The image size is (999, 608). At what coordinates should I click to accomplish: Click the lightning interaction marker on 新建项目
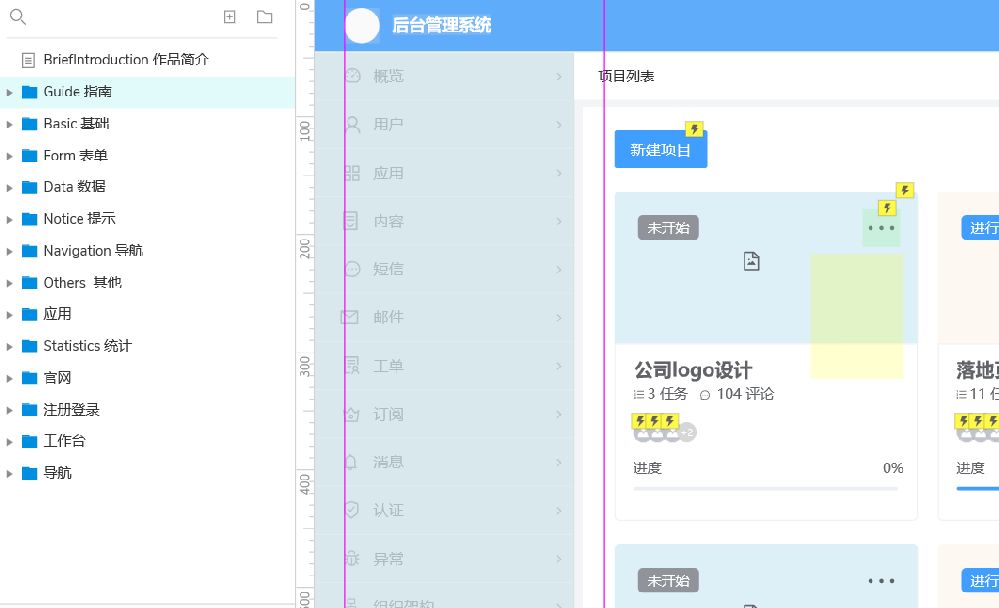point(694,129)
